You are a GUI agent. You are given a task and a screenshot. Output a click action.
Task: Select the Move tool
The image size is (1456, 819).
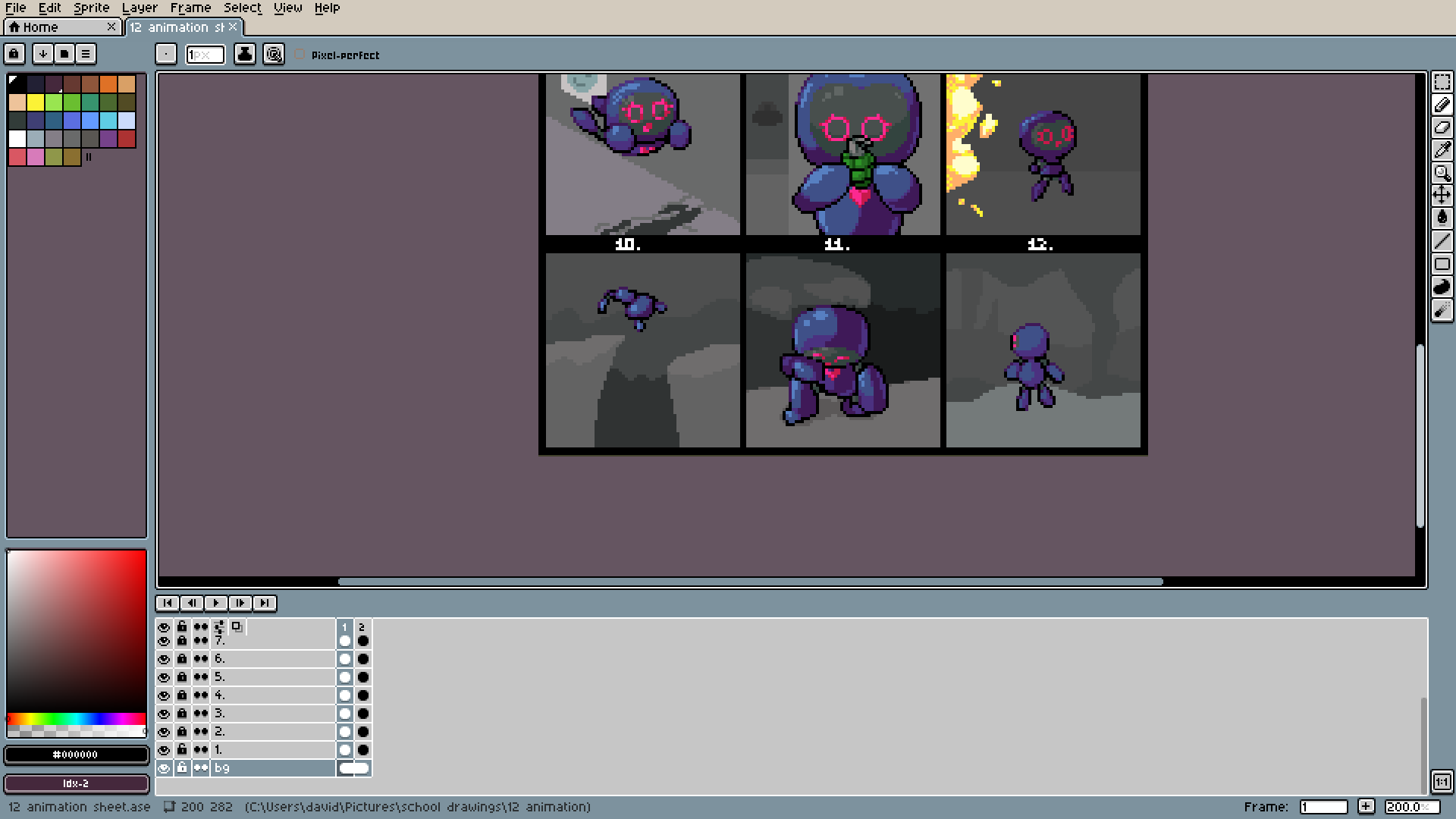pos(1442,196)
